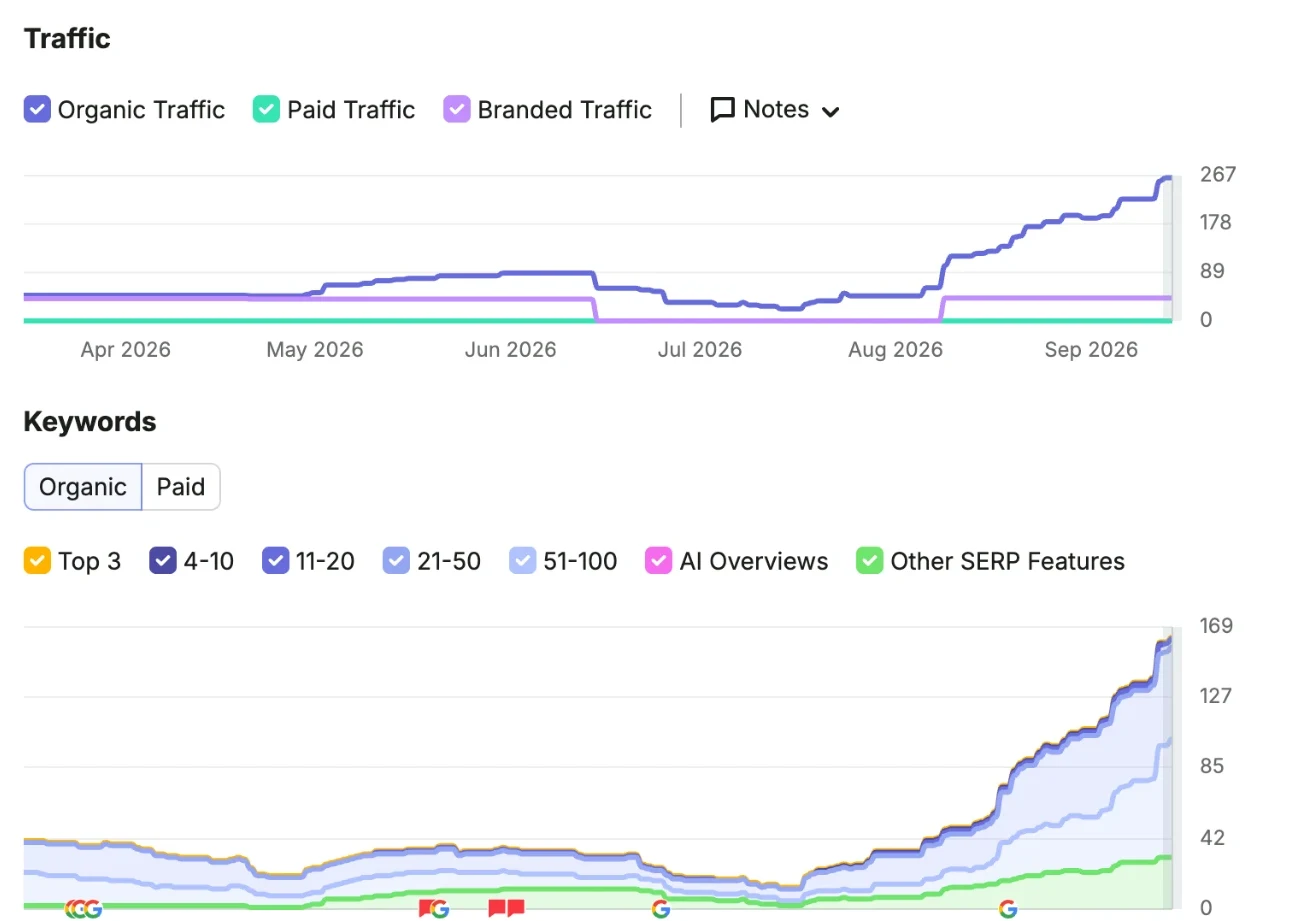The width and height of the screenshot is (1304, 921).
Task: Switch to the Paid keywords tab
Action: tap(181, 487)
